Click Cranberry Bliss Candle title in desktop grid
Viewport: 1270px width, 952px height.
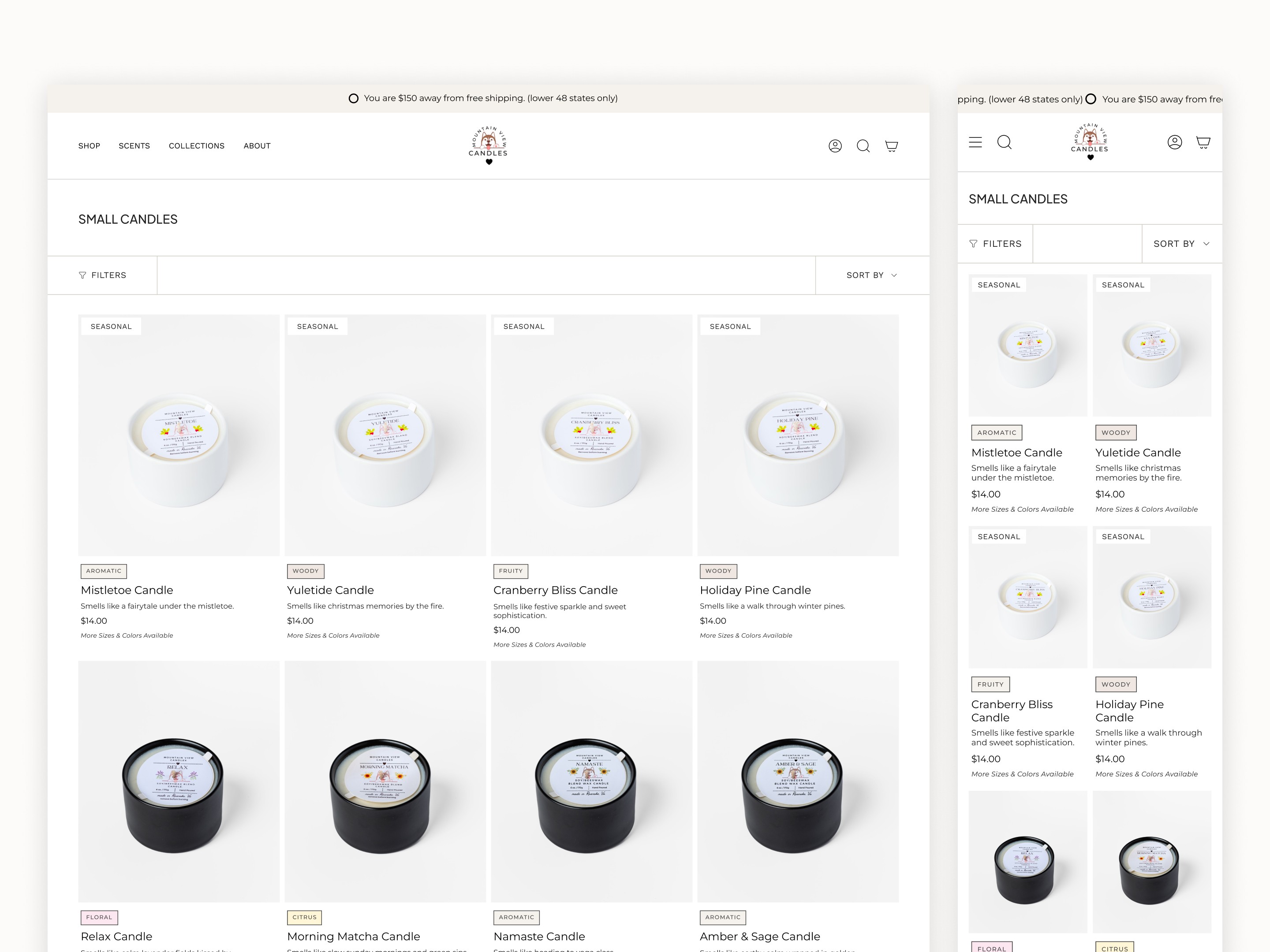point(555,590)
